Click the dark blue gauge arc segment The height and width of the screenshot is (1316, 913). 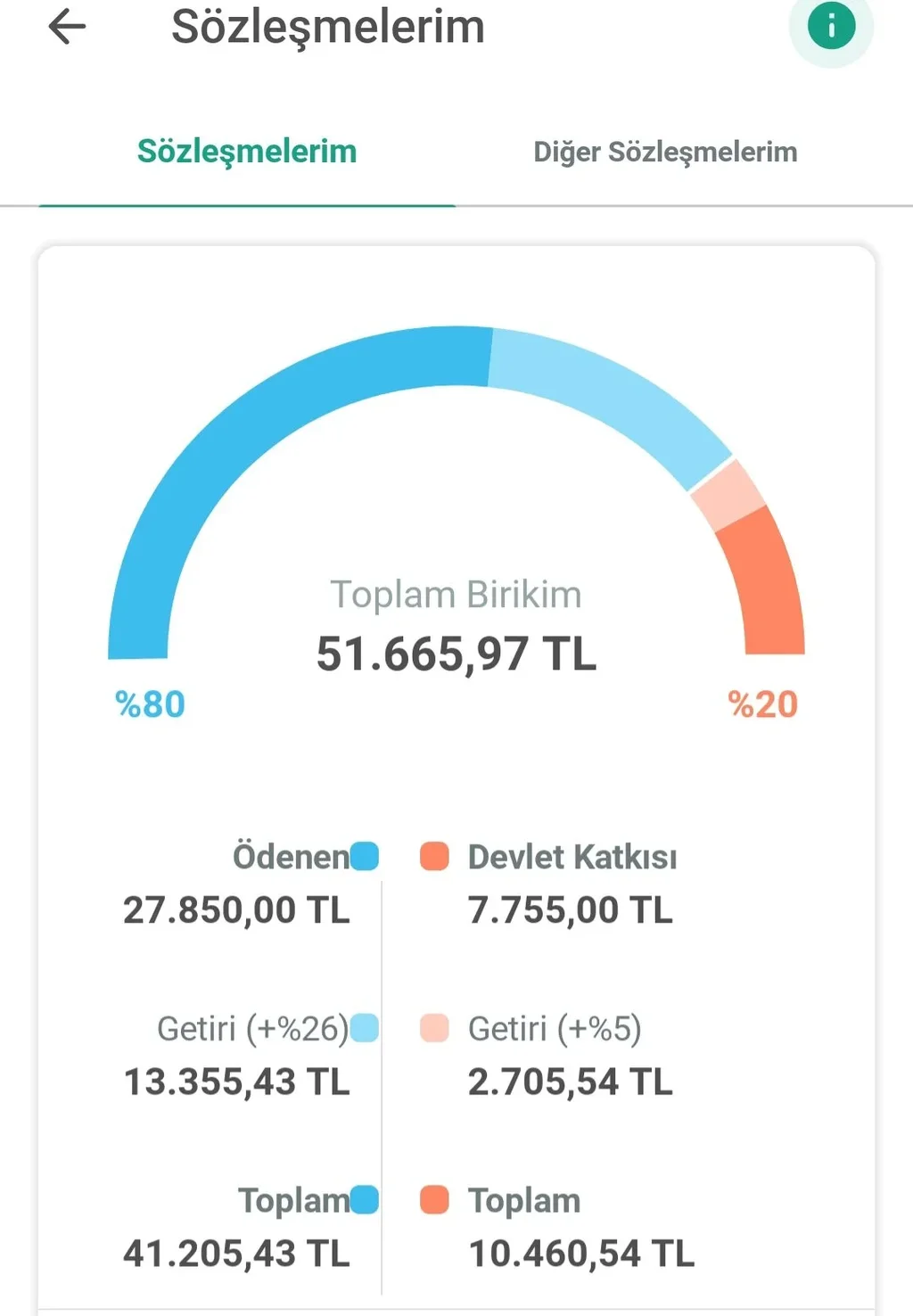250,419
